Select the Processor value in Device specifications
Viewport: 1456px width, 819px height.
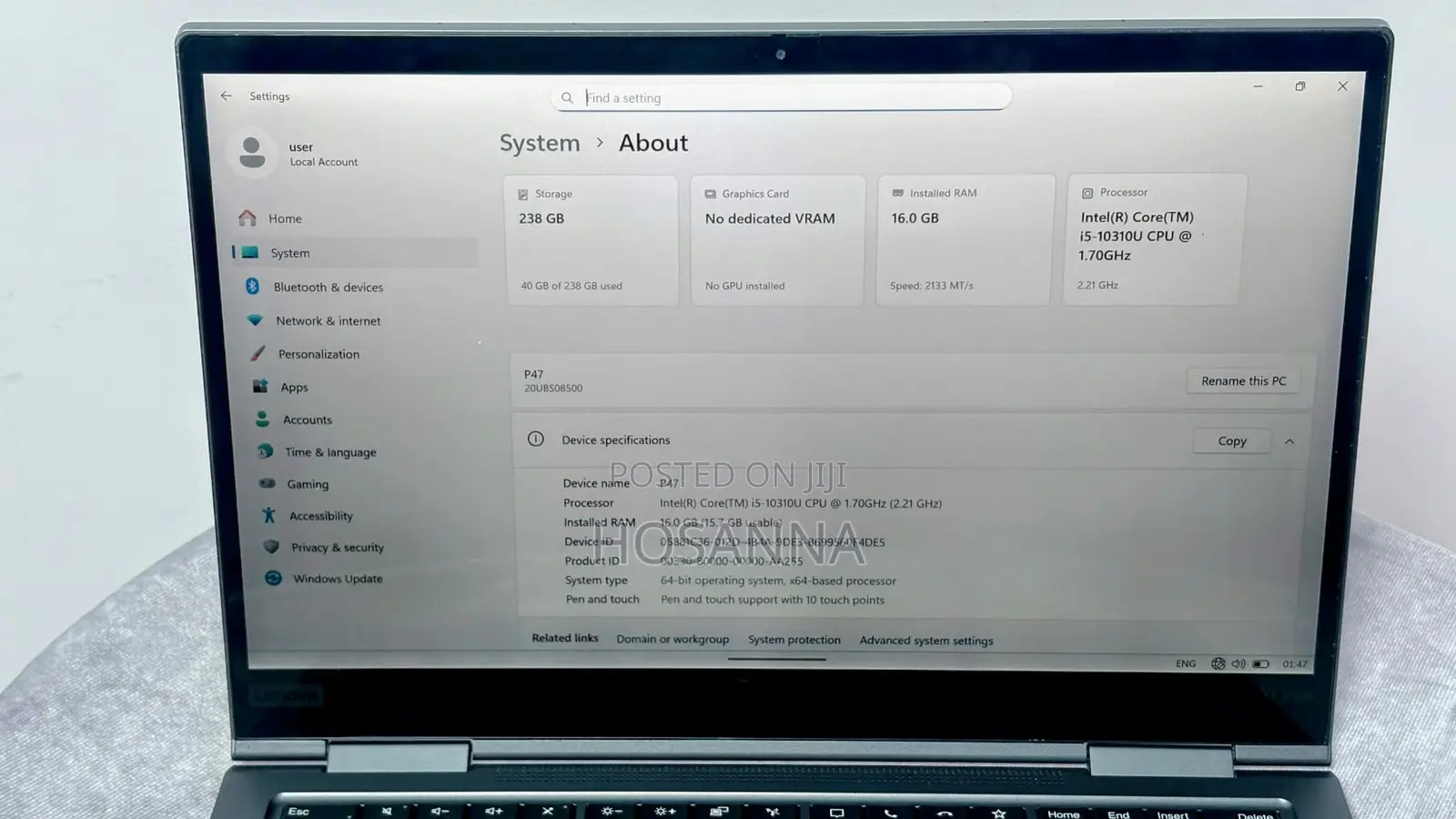click(x=801, y=503)
